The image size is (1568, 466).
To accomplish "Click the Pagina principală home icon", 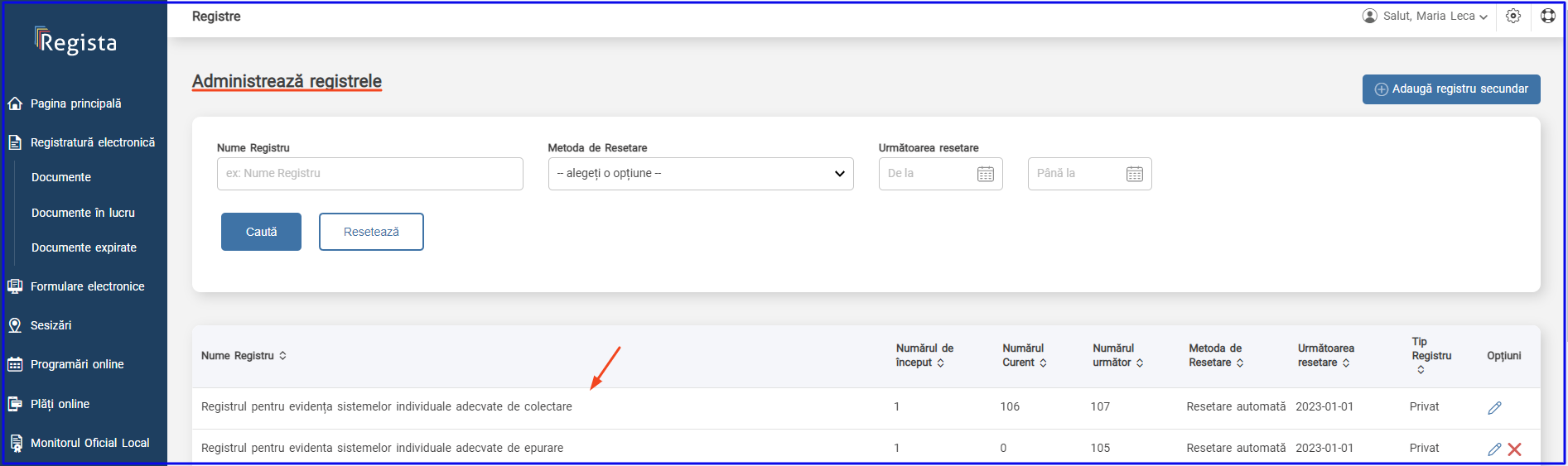I will pos(15,103).
